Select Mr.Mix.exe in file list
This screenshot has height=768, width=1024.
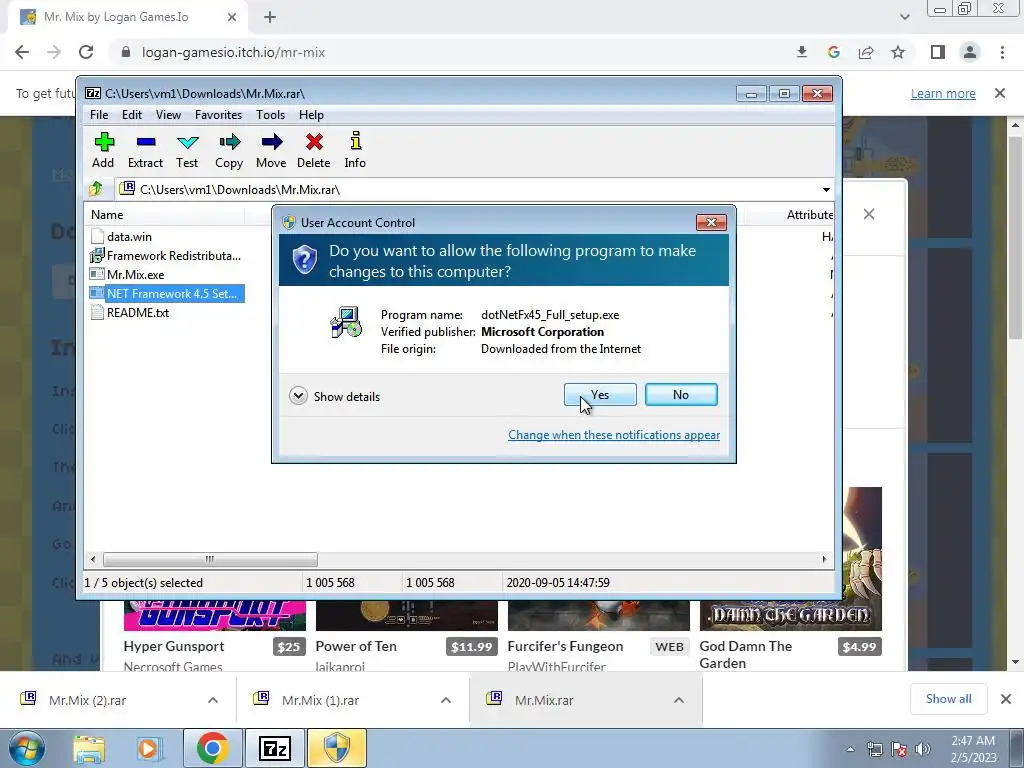[x=135, y=275]
